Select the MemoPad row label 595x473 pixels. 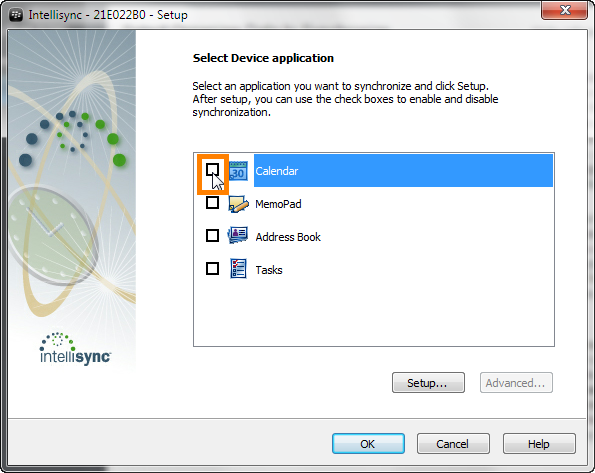pos(278,204)
